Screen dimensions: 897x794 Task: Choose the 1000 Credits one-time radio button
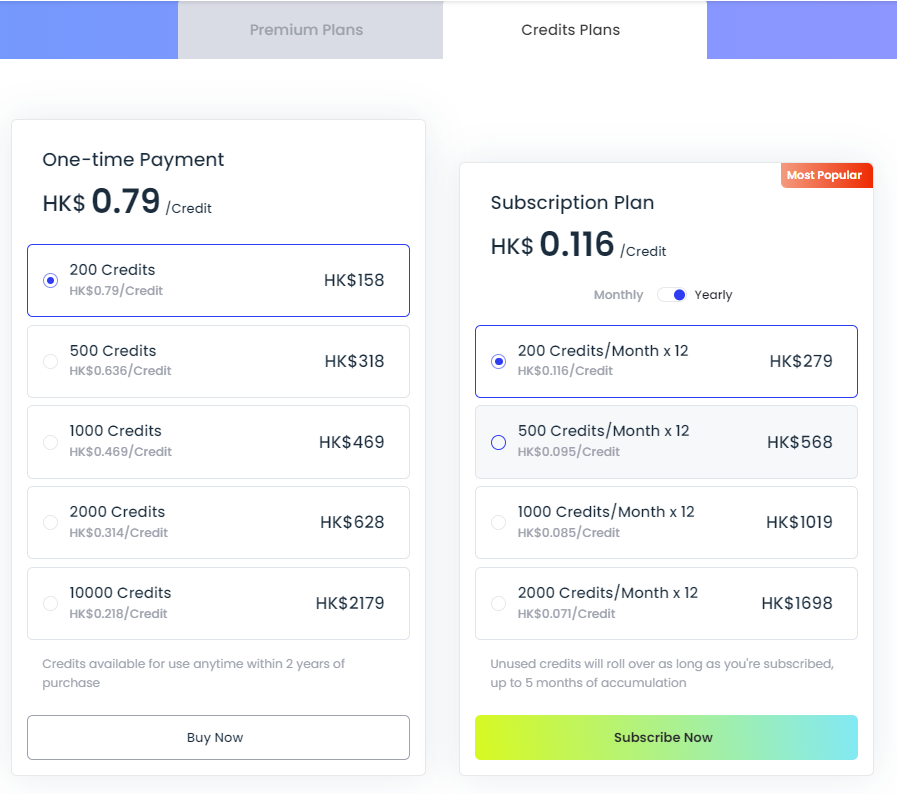coord(50,442)
